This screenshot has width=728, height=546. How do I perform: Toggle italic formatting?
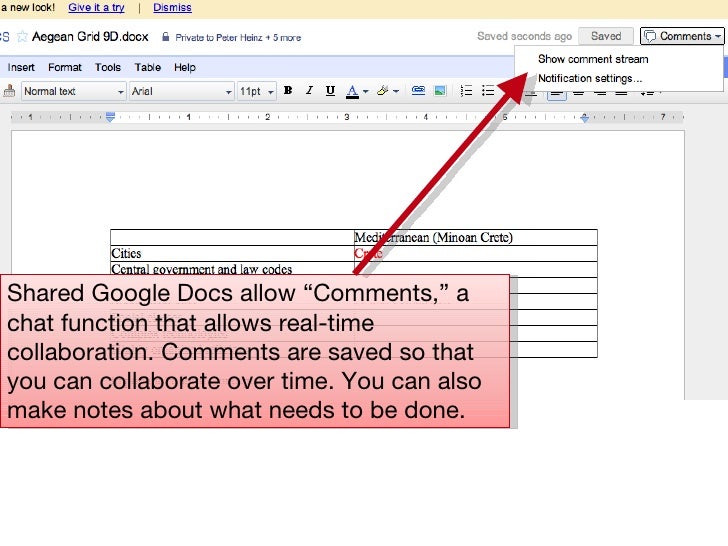[309, 91]
